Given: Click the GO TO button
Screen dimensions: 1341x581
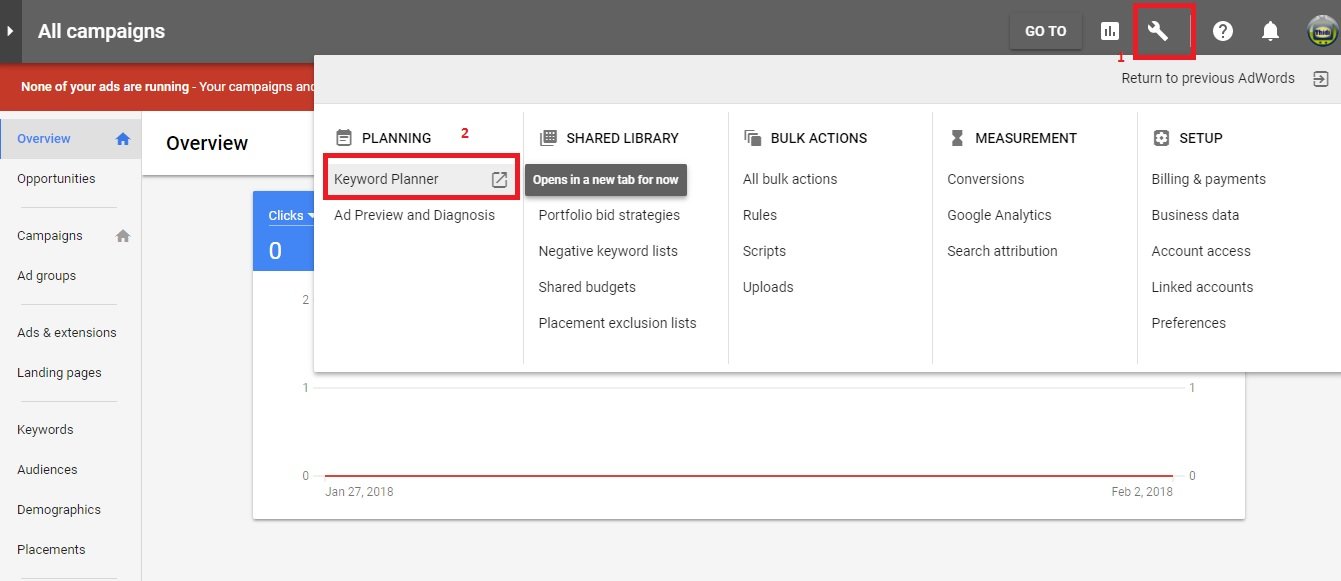Looking at the screenshot, I should pos(1045,31).
